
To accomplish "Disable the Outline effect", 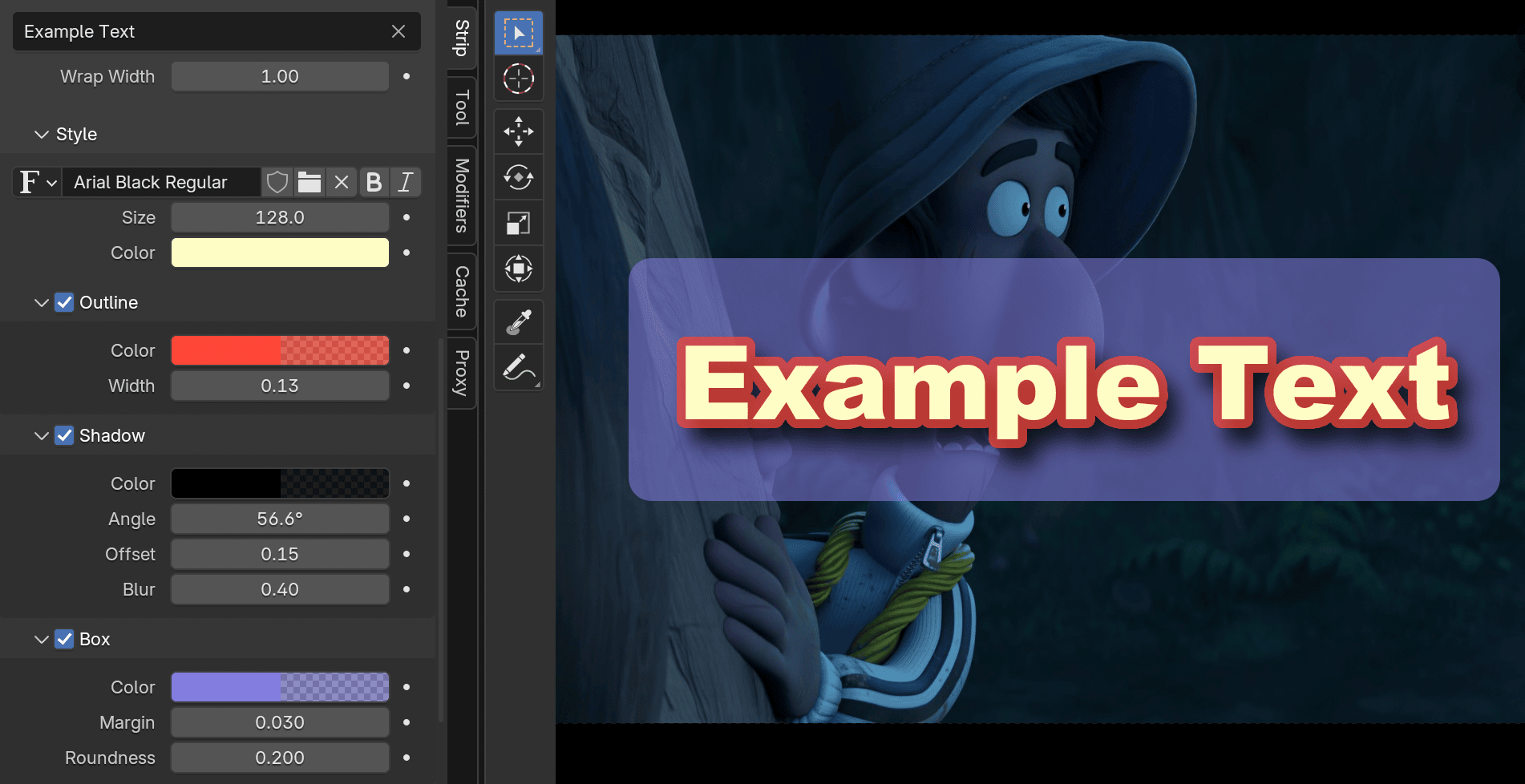I will pos(64,302).
